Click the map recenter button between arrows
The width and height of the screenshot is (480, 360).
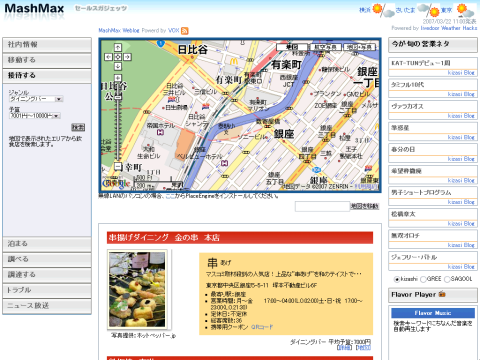[118, 57]
